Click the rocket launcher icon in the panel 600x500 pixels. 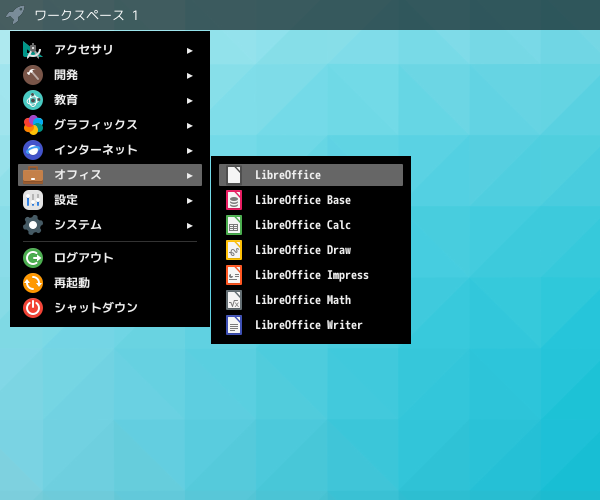point(15,15)
